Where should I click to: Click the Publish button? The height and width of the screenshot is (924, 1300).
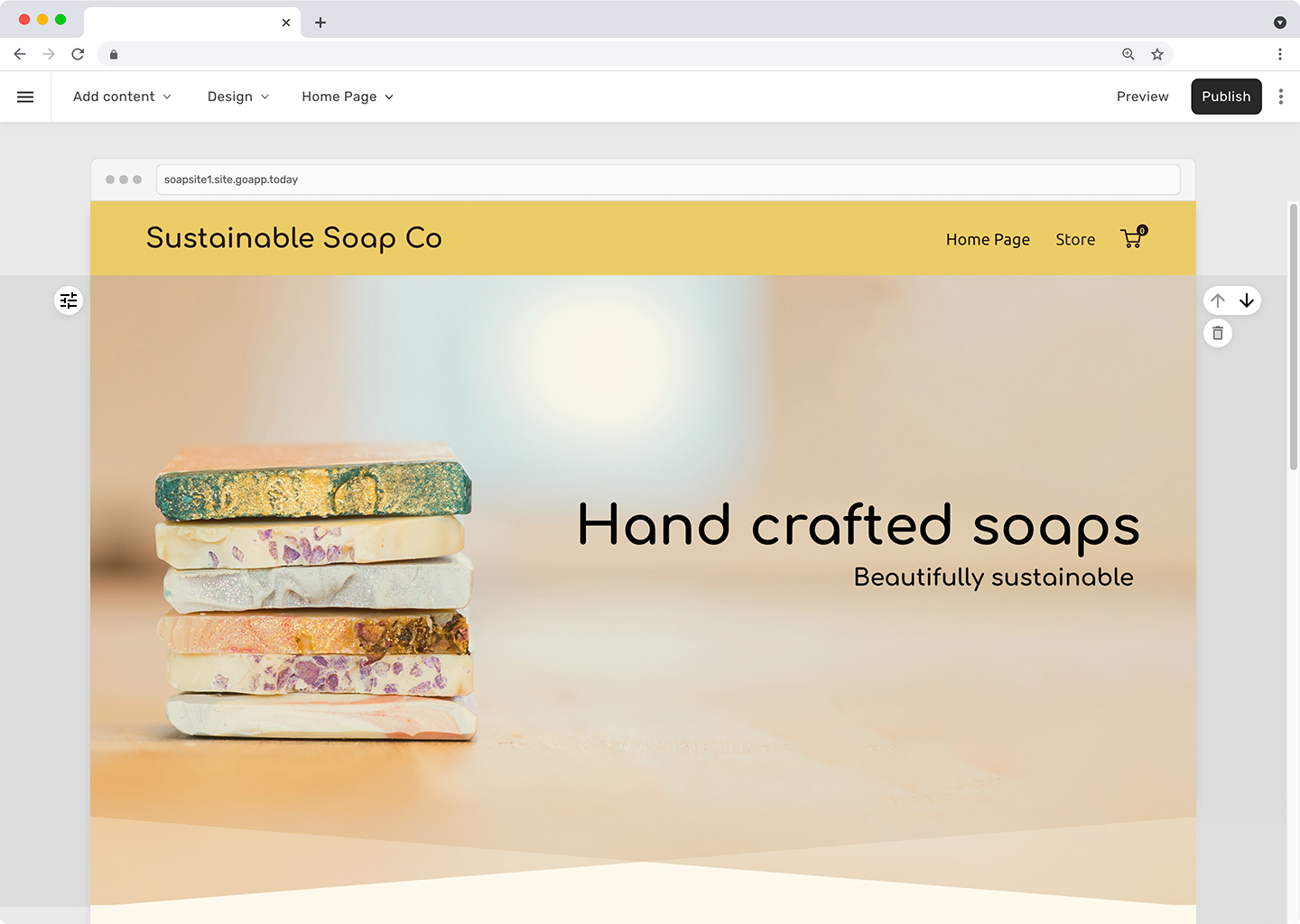point(1226,97)
